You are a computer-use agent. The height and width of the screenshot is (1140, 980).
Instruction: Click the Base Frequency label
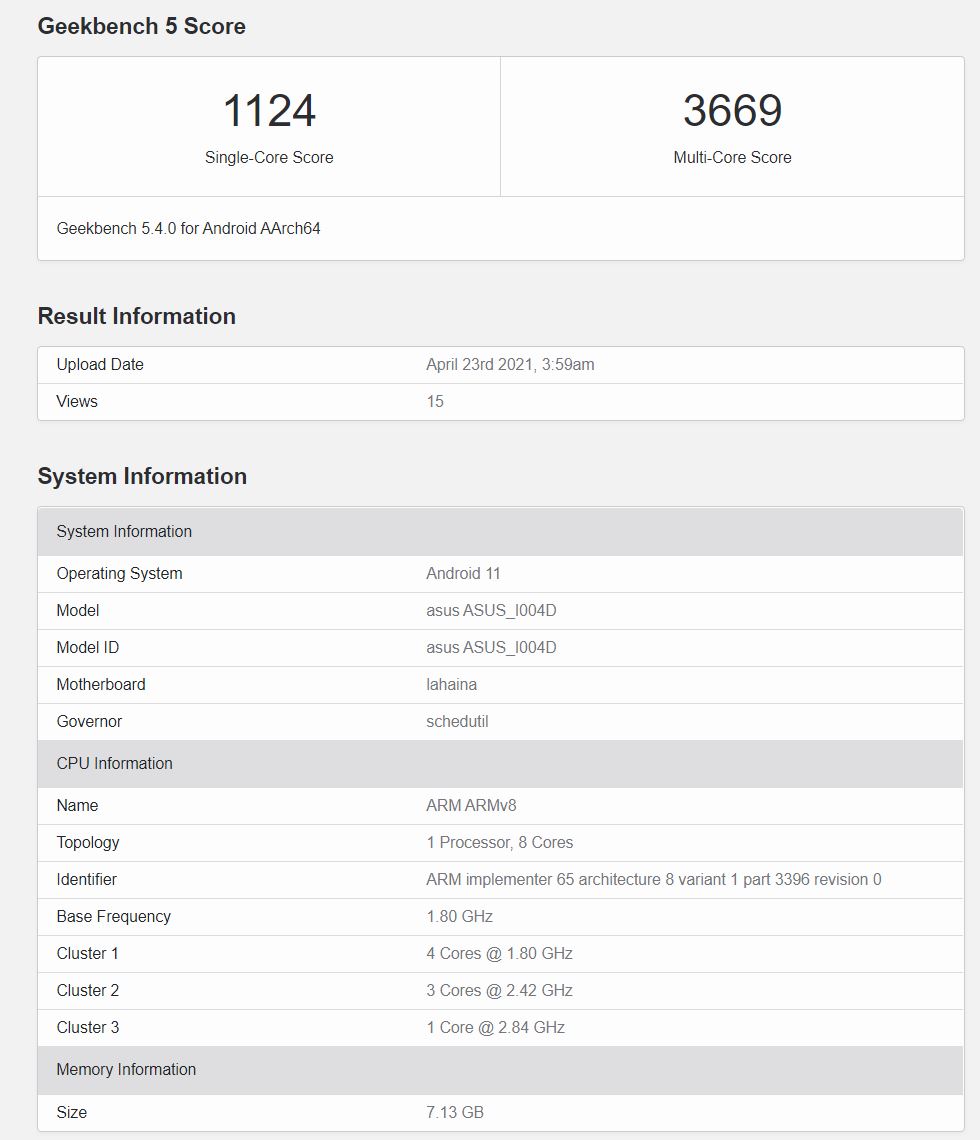point(113,917)
